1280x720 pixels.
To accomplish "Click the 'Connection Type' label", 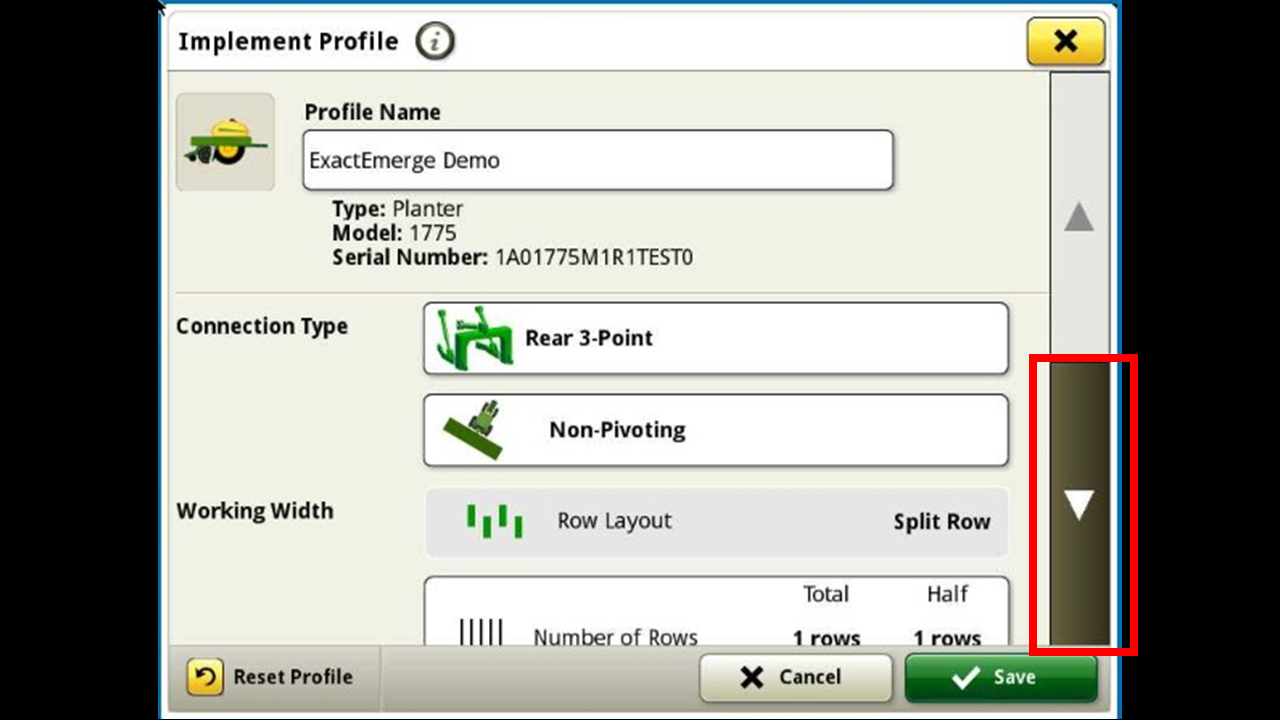I will [262, 327].
